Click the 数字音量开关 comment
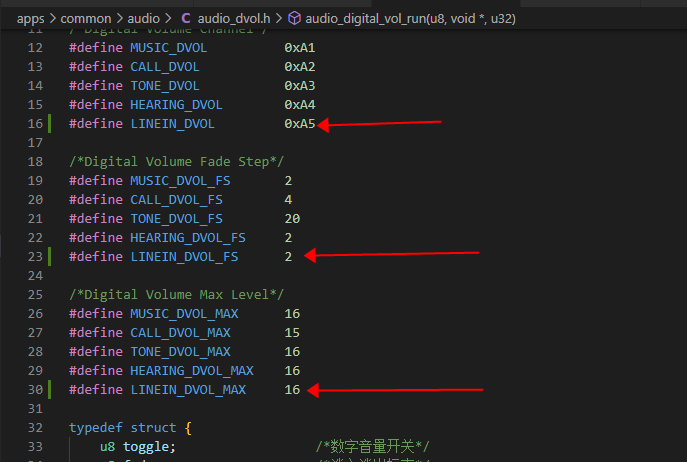The width and height of the screenshot is (687, 462). tap(372, 447)
